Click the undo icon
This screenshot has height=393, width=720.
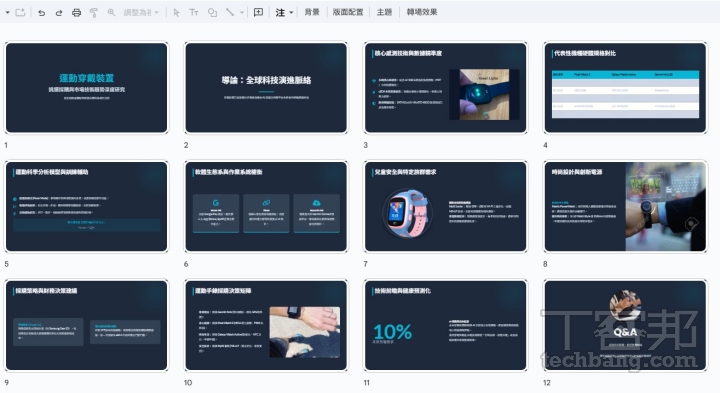(x=41, y=13)
